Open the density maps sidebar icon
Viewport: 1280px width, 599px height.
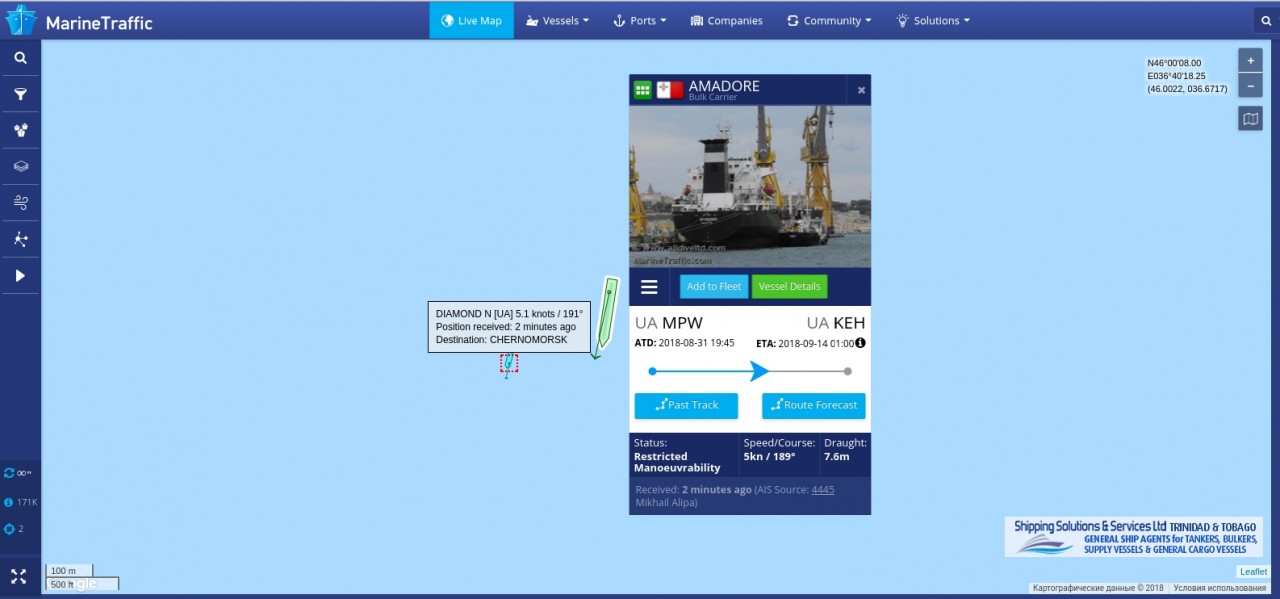point(20,239)
